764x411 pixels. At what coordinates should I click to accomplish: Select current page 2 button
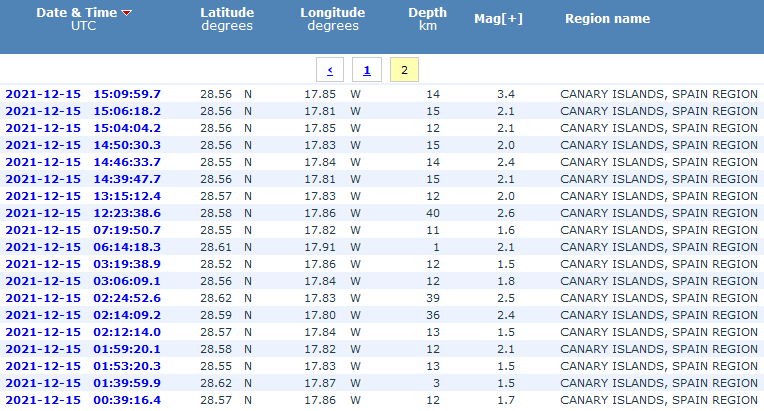point(404,70)
